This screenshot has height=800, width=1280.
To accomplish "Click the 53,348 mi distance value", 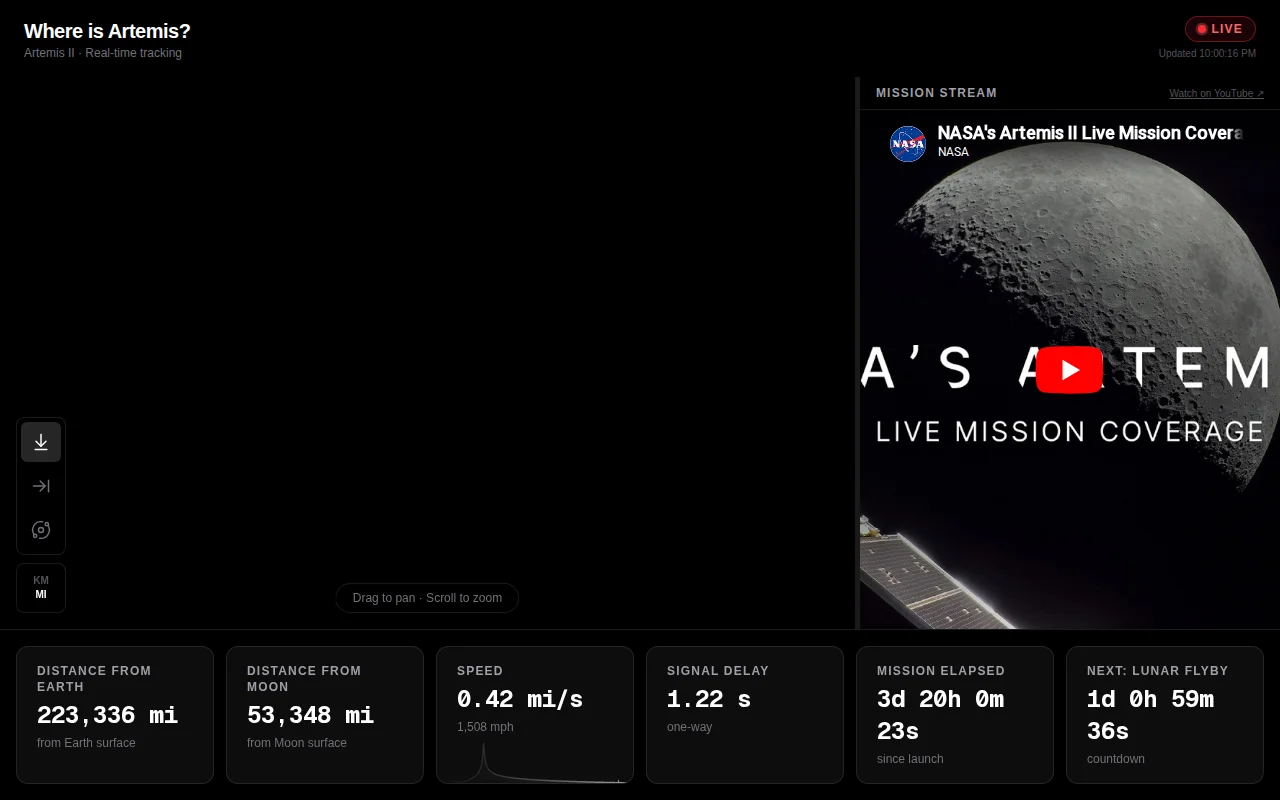I will point(310,715).
